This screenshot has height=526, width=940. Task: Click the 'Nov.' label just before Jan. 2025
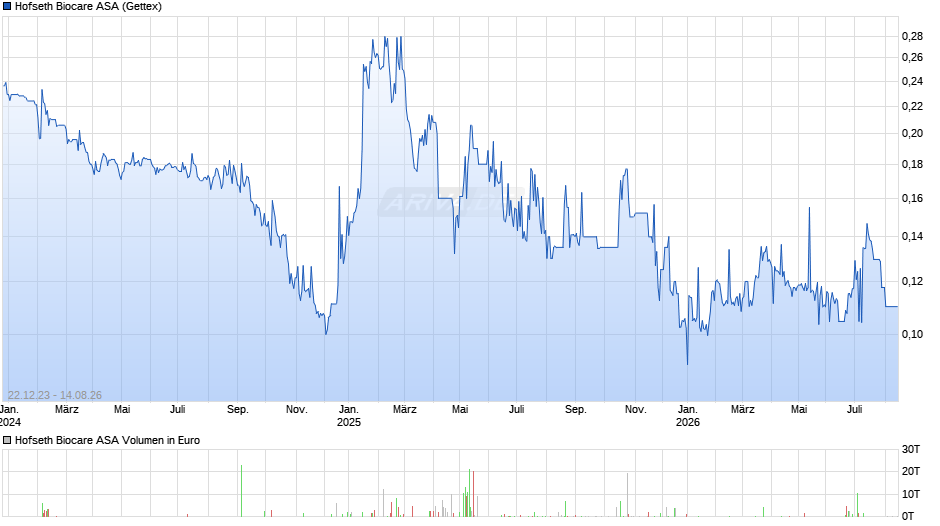coord(297,410)
